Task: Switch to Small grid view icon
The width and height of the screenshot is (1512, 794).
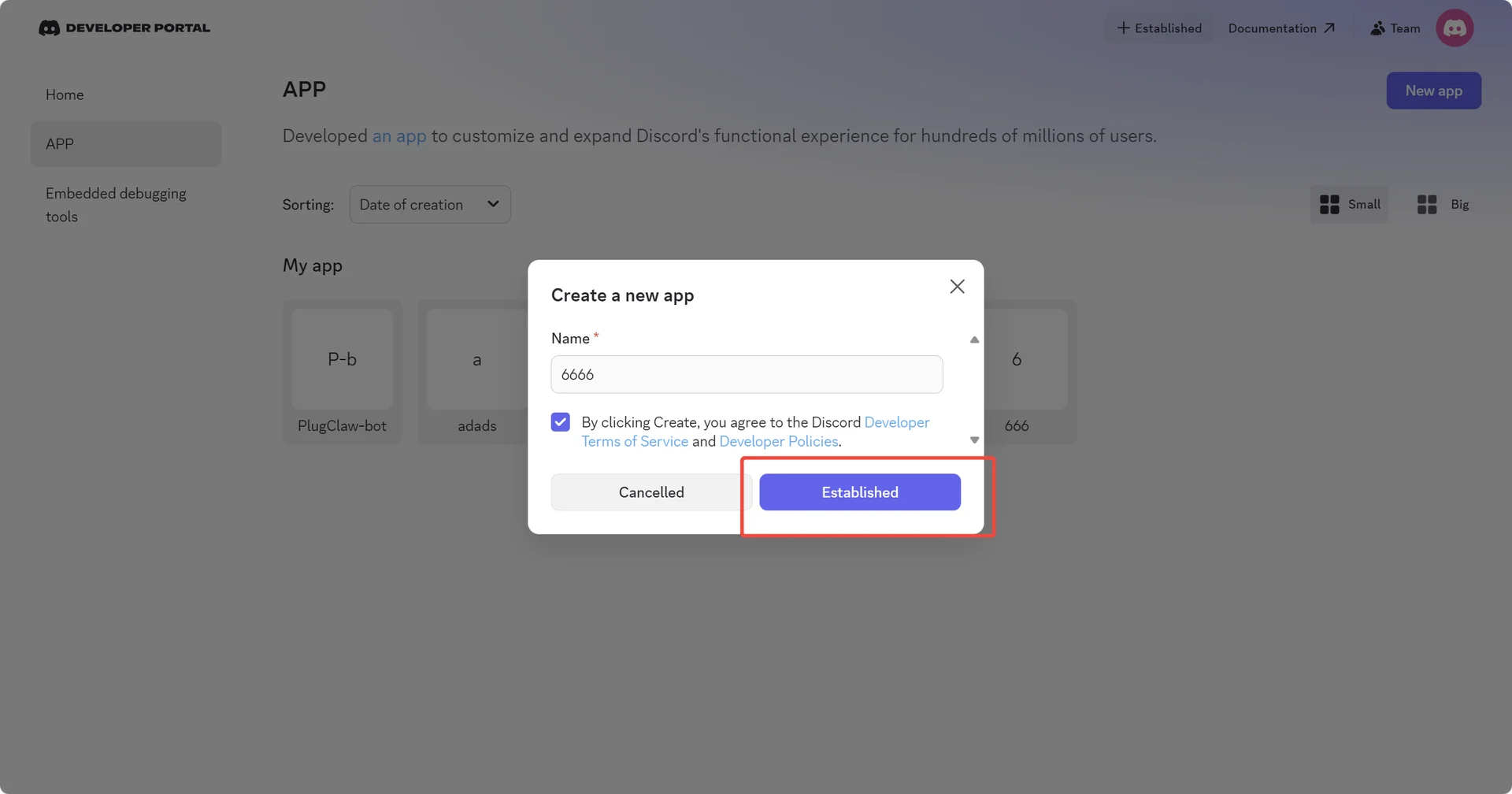Action: tap(1329, 205)
